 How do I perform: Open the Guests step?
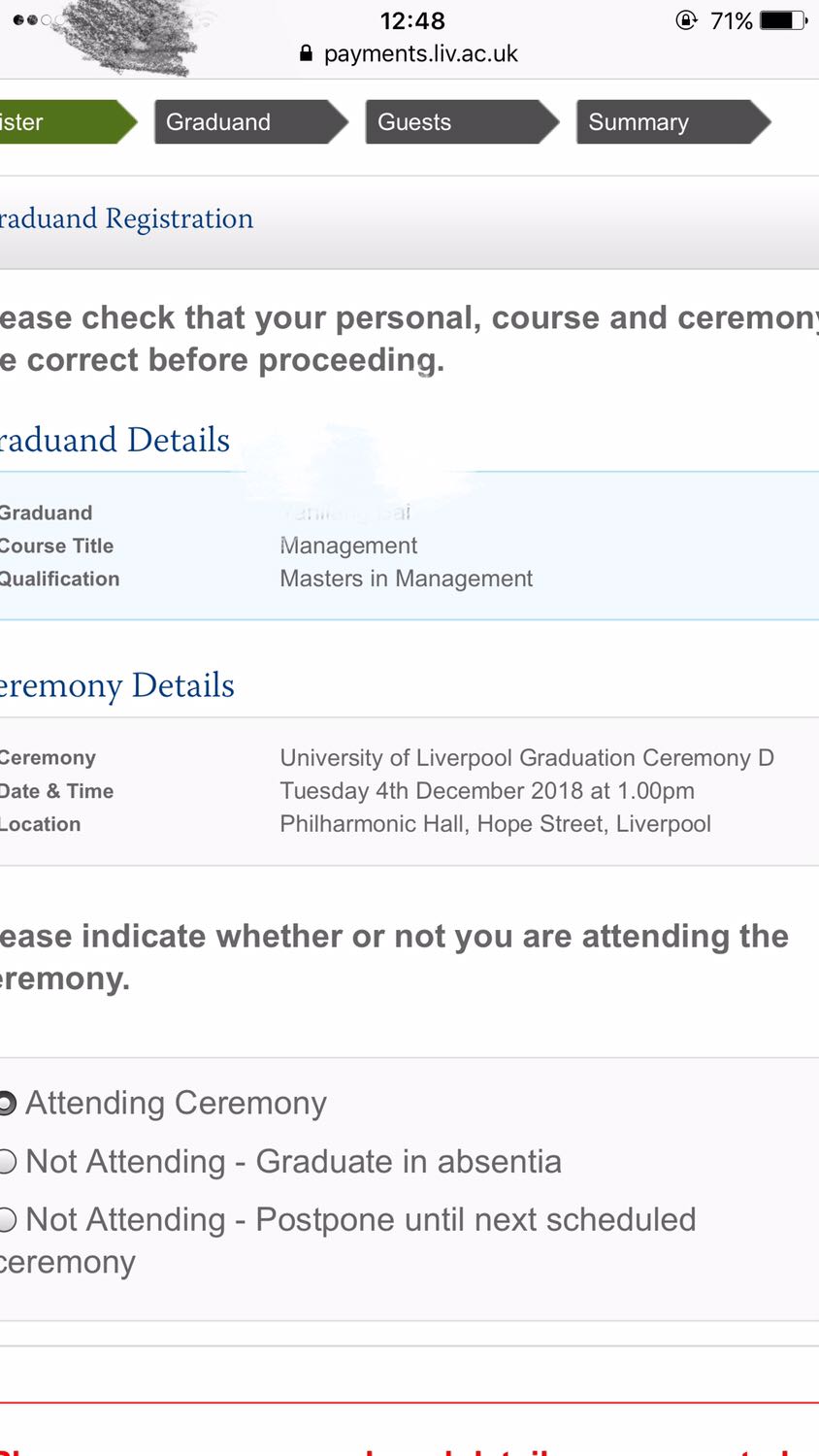(458, 122)
